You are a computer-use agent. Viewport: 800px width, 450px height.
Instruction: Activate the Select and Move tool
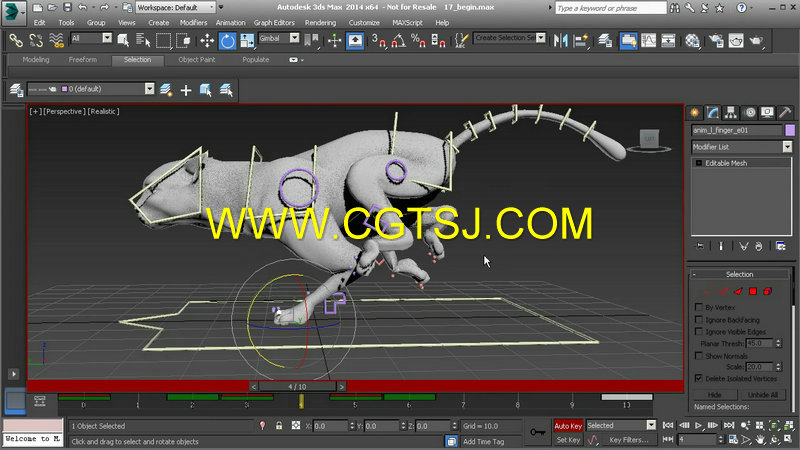(x=207, y=40)
